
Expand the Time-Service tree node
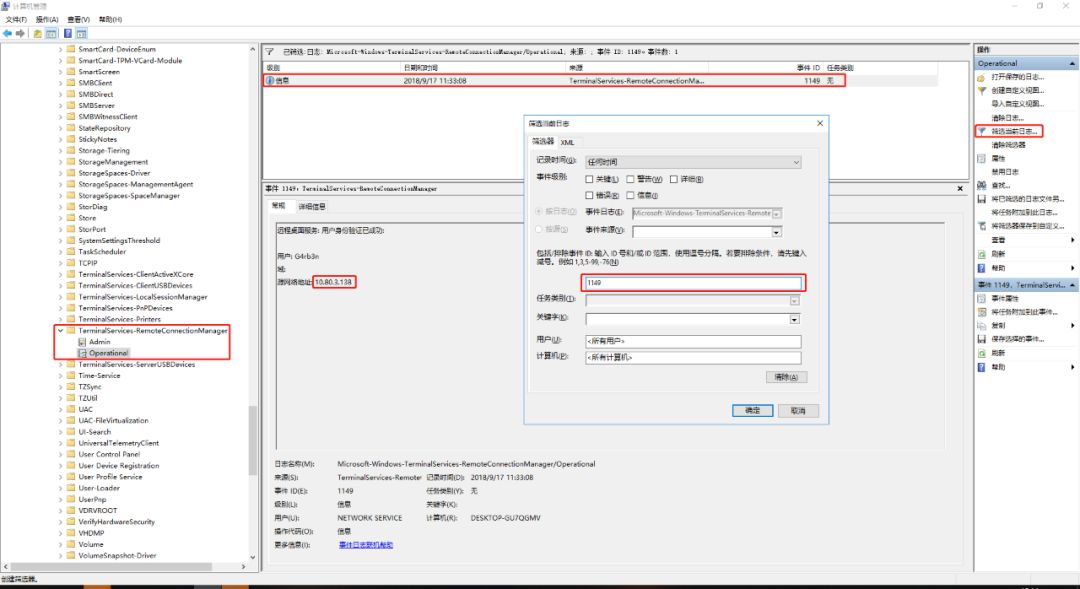[61, 375]
